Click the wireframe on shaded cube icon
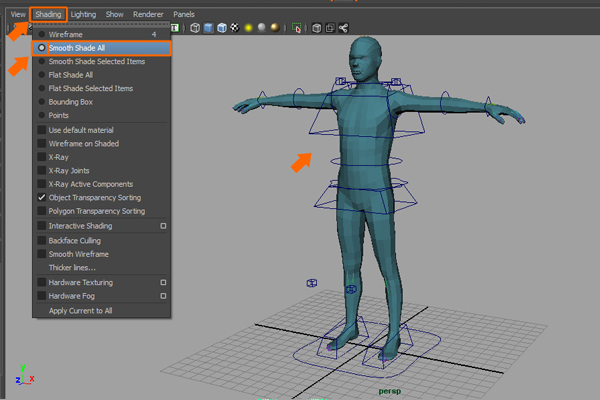Viewport: 600px width, 400px height. click(222, 28)
